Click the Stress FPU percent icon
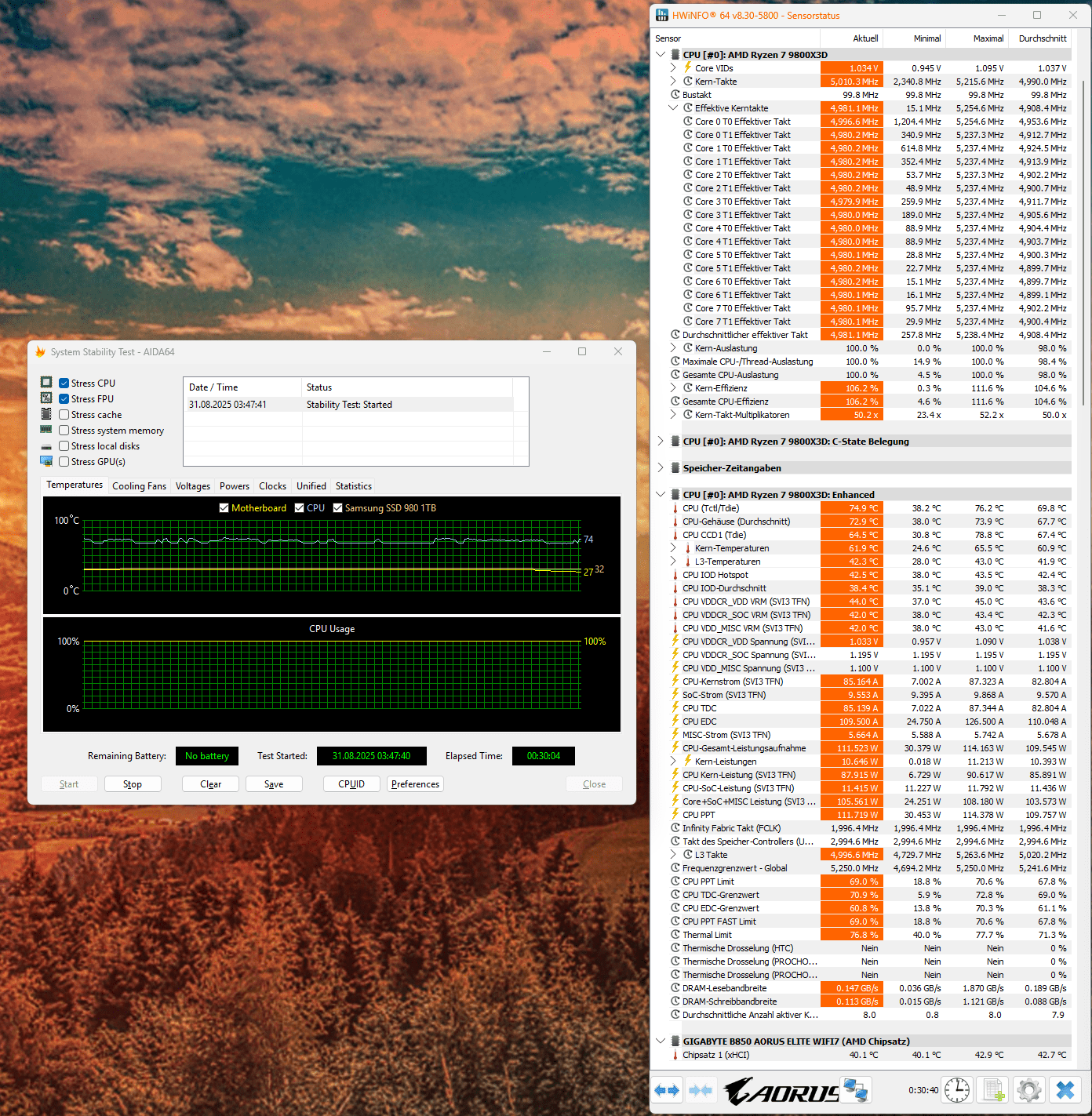 pyautogui.click(x=46, y=398)
